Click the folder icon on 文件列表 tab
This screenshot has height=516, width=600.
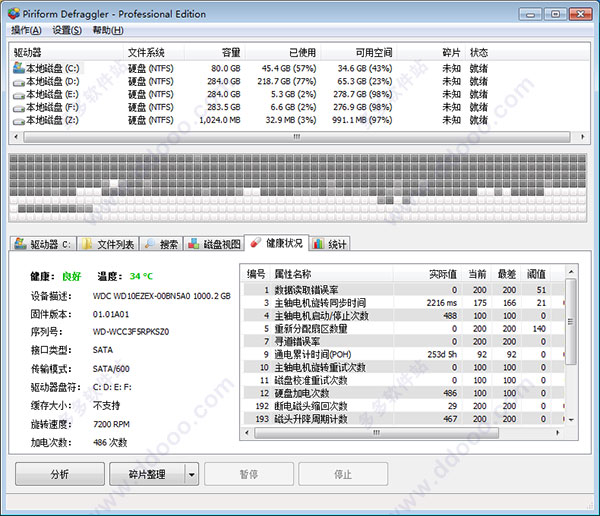coord(87,244)
